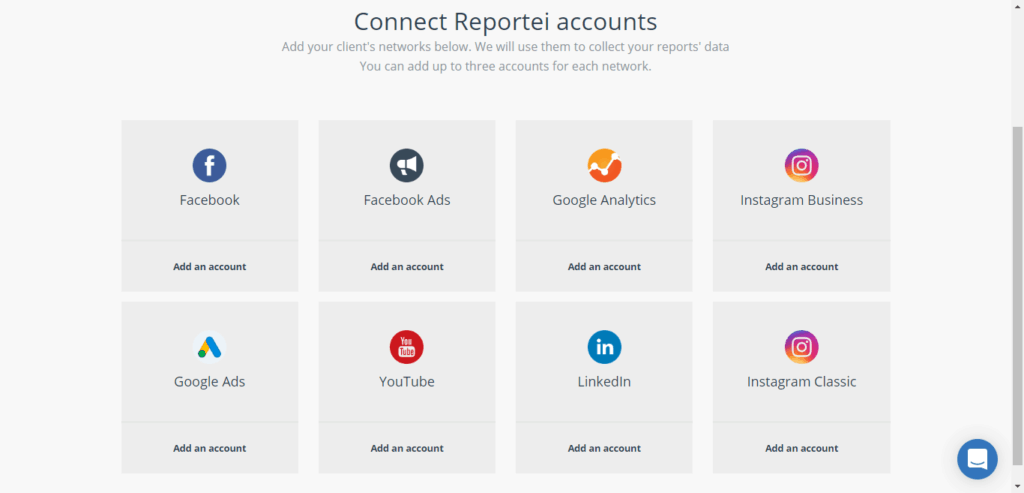Click the LinkedIn logo icon
This screenshot has width=1024, height=493.
[604, 347]
